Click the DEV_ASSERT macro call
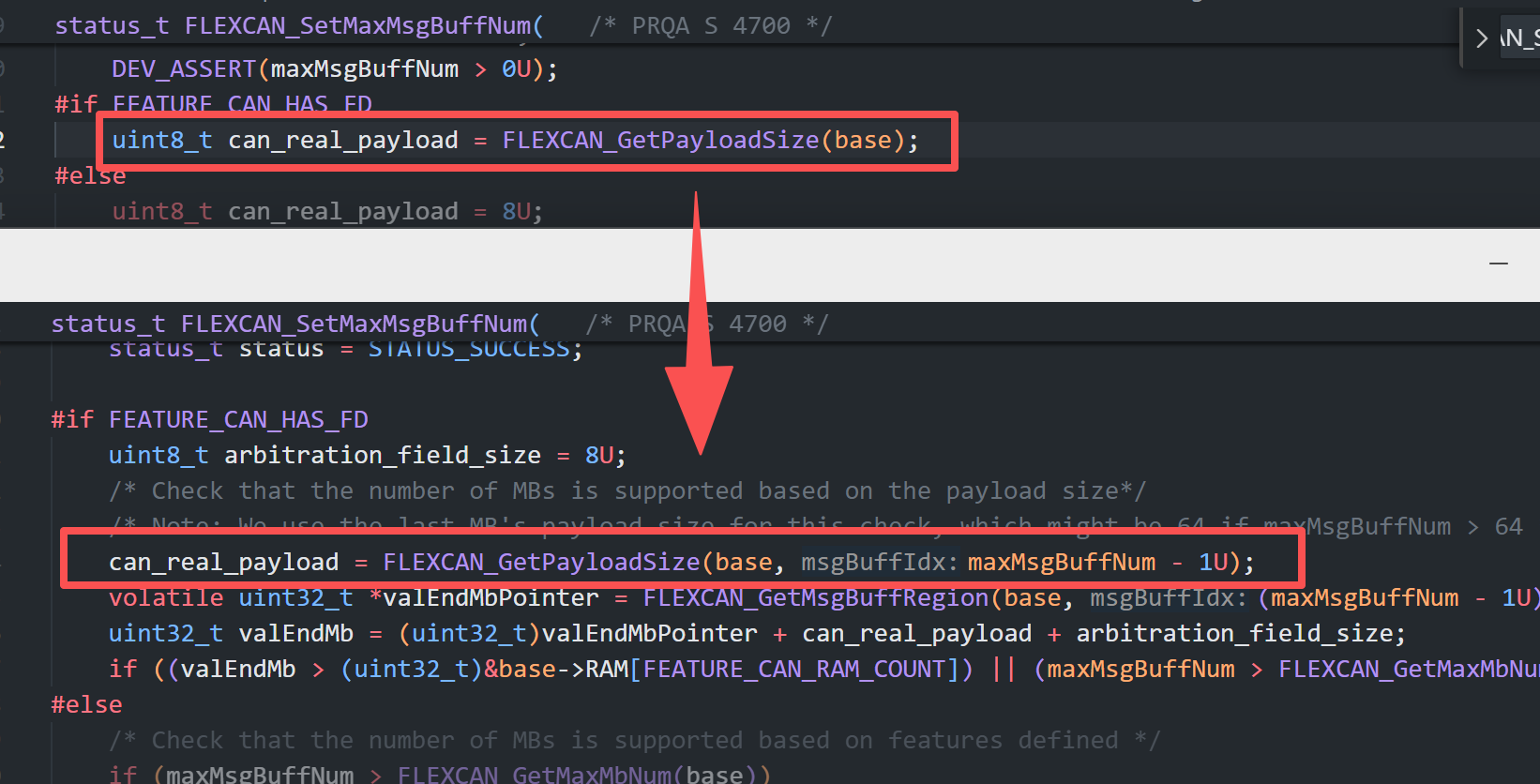 pyautogui.click(x=183, y=69)
